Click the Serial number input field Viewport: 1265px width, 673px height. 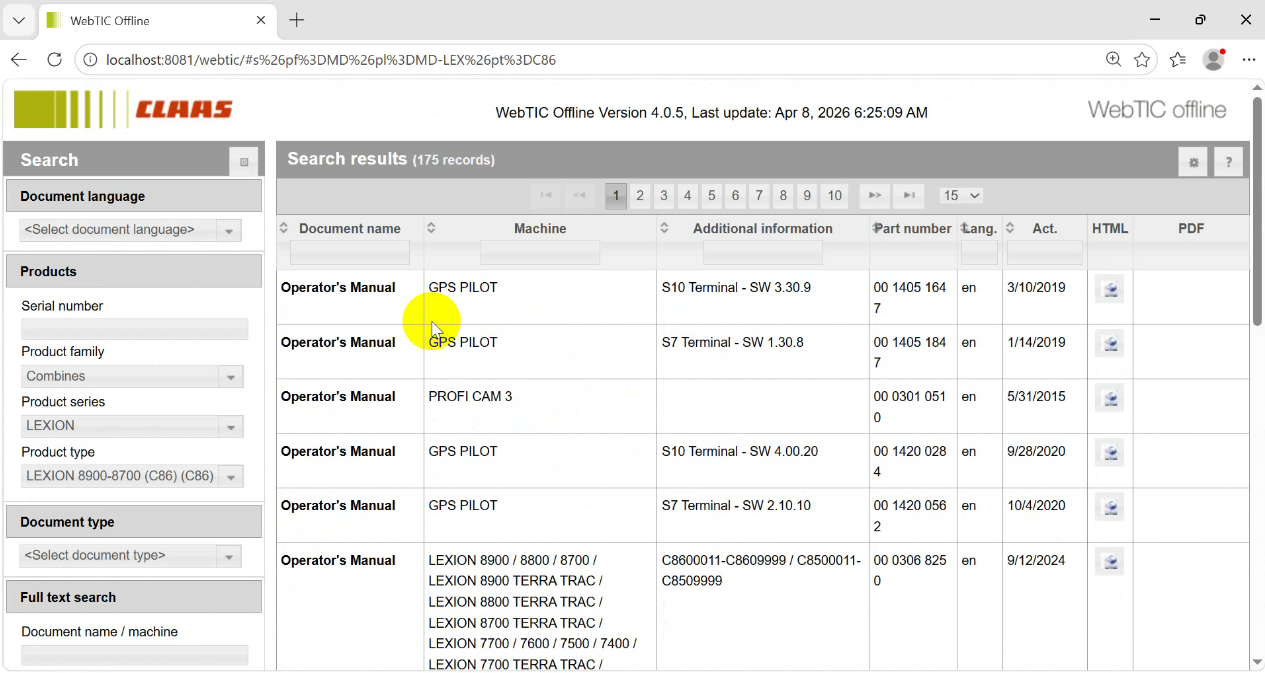point(134,329)
